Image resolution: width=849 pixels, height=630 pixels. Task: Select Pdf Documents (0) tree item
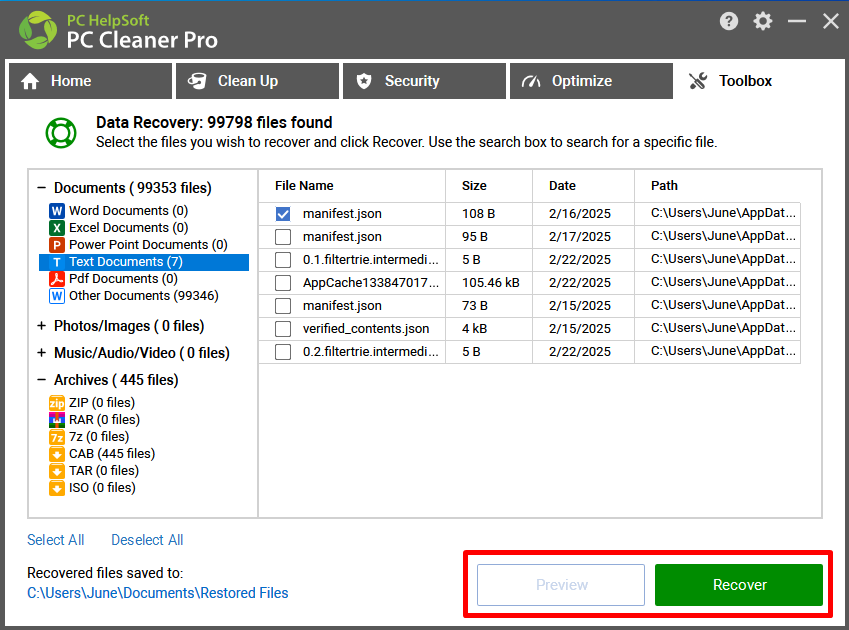(123, 279)
